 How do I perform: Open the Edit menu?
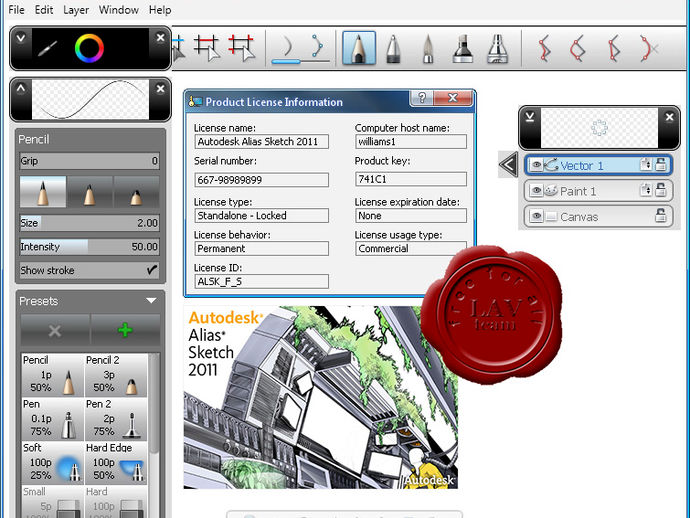[44, 10]
